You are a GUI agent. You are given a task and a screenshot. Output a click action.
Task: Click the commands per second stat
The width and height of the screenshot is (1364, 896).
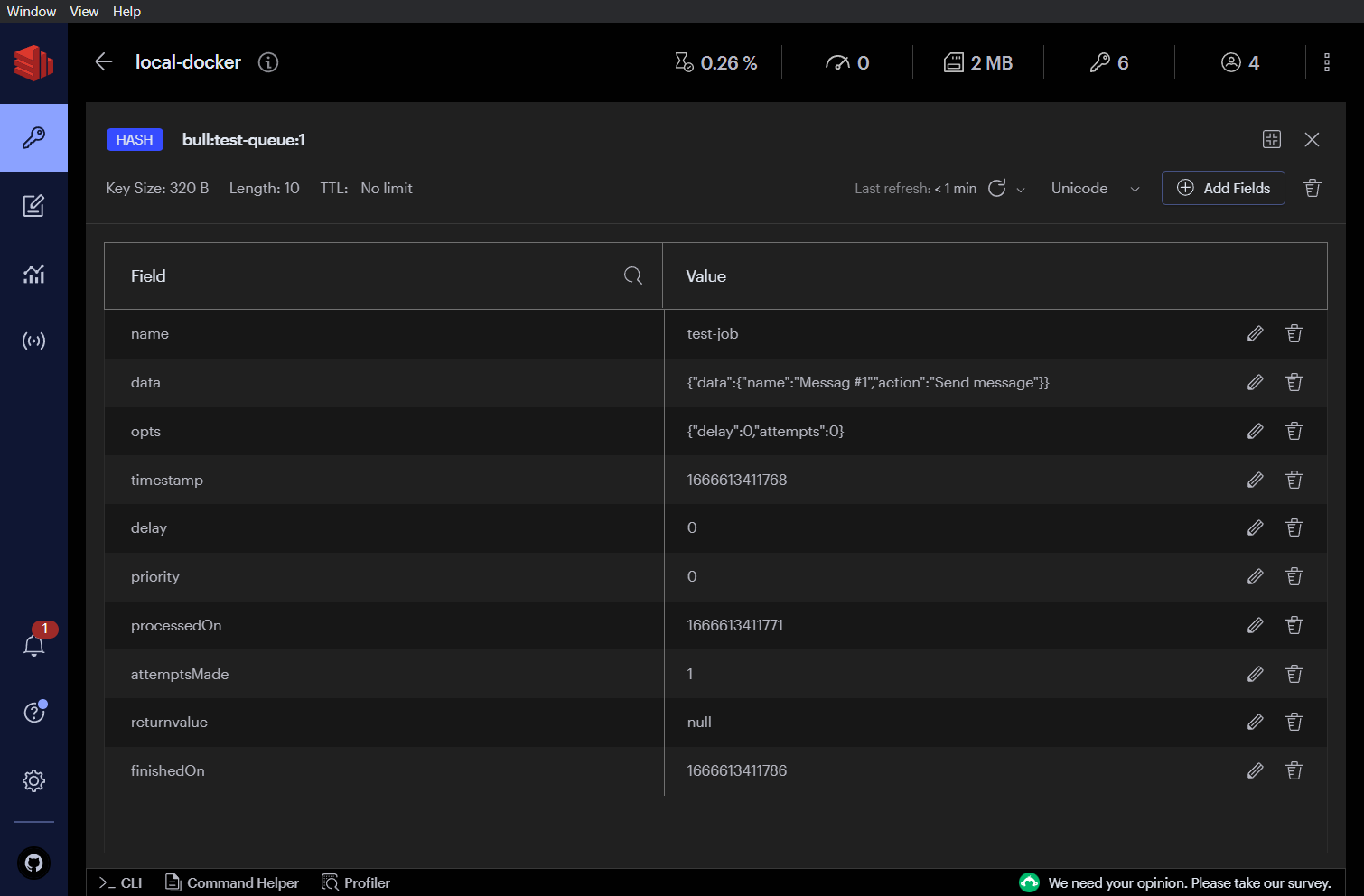pos(847,62)
